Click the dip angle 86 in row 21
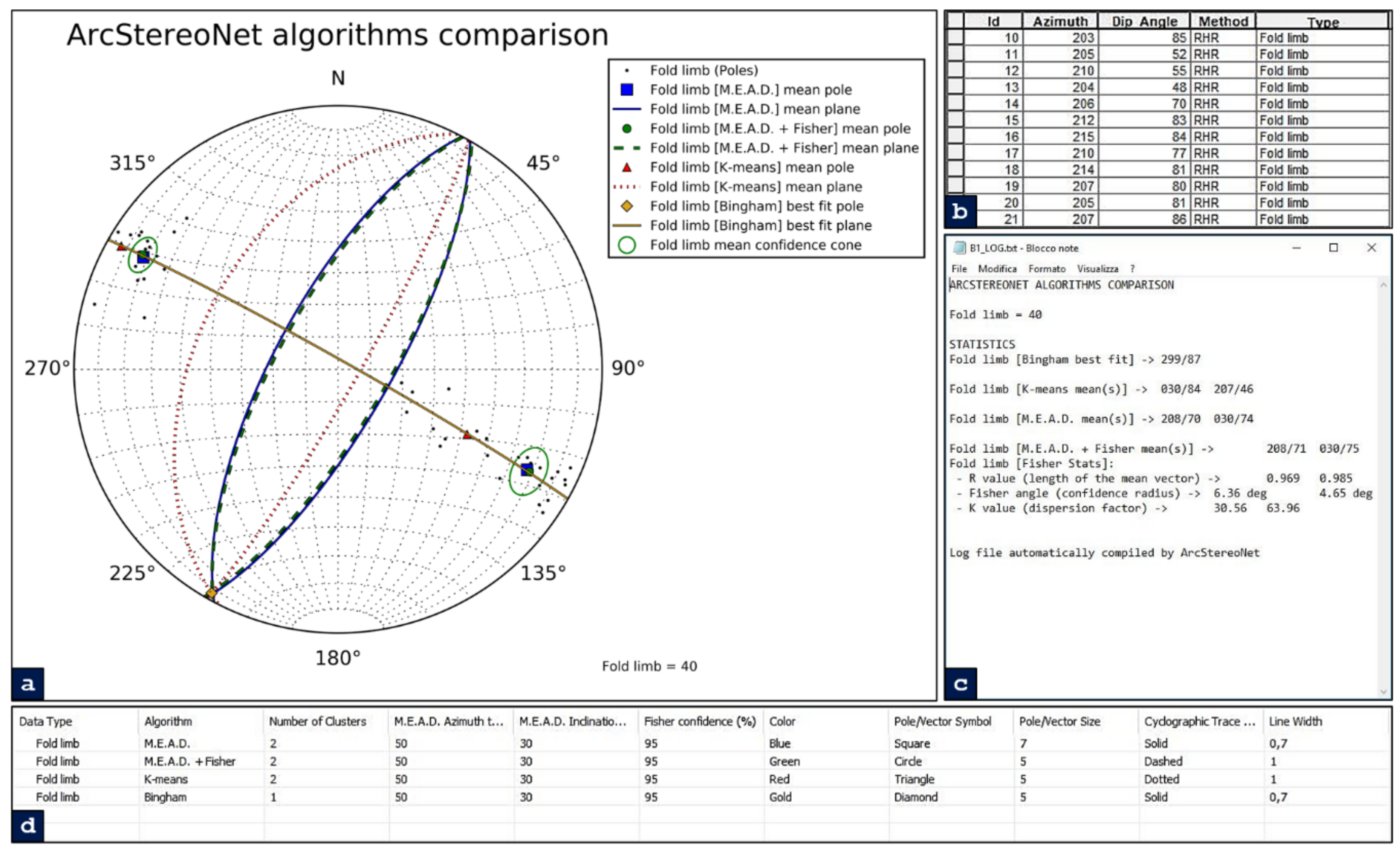 pyautogui.click(x=1179, y=219)
